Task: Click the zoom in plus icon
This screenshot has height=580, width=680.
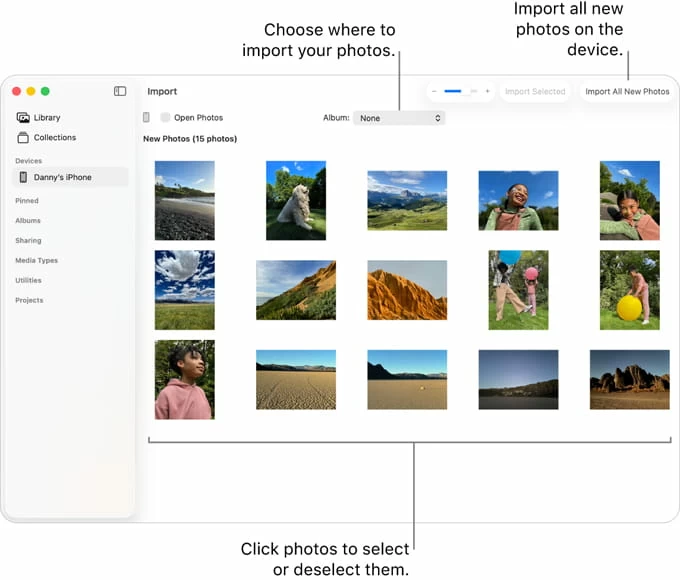Action: (487, 91)
